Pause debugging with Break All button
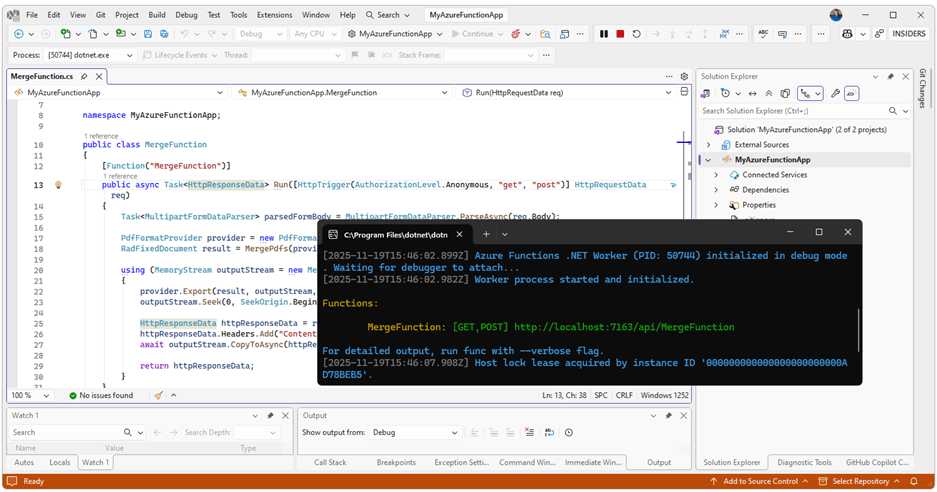Screen dimensions: 937x492 604,34
